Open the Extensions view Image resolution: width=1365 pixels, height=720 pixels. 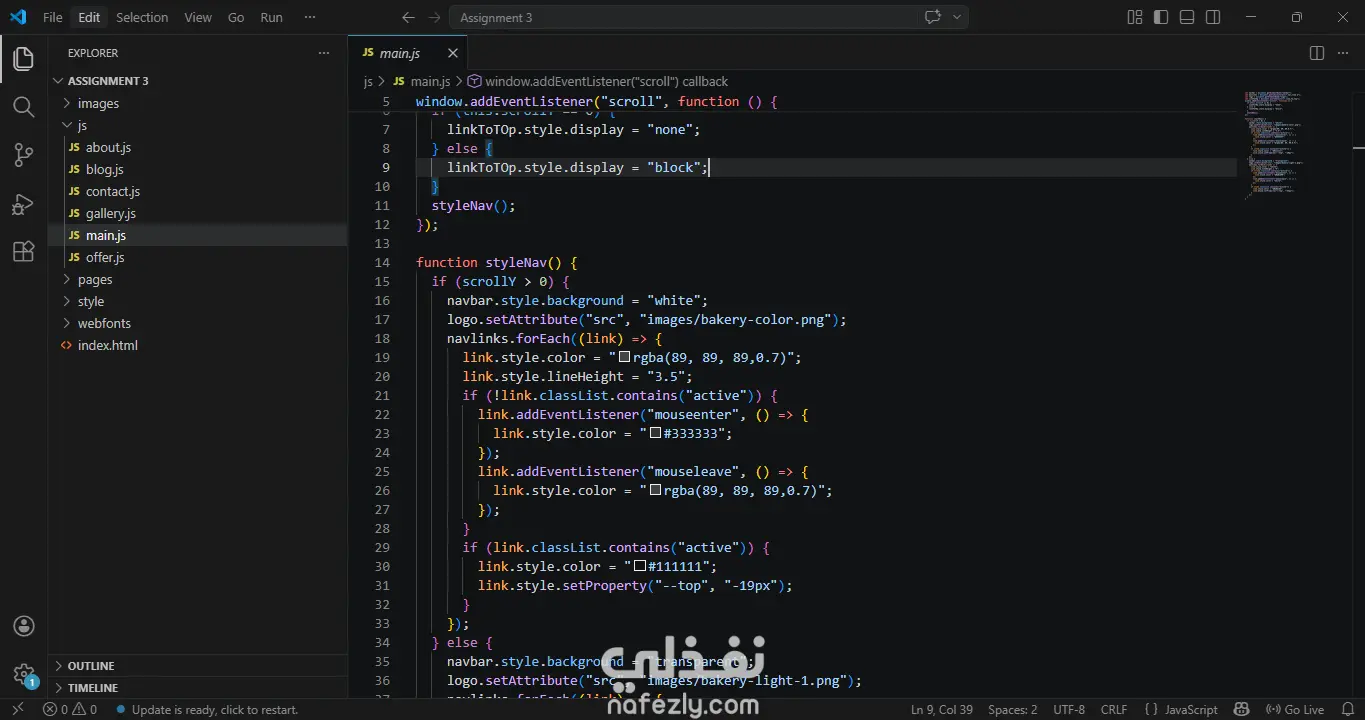pos(23,252)
